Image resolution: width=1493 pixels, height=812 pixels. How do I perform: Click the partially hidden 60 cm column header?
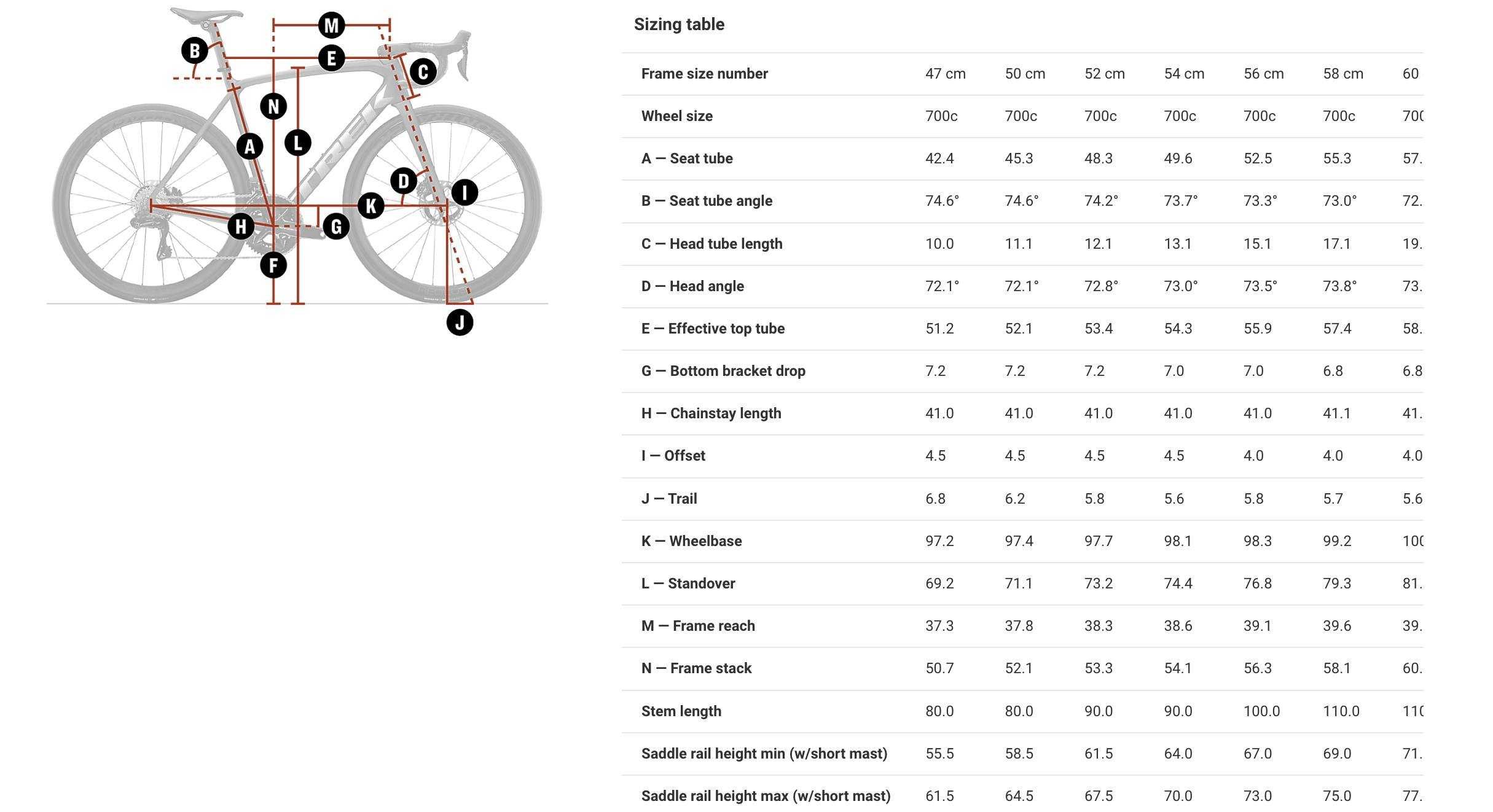[1413, 74]
